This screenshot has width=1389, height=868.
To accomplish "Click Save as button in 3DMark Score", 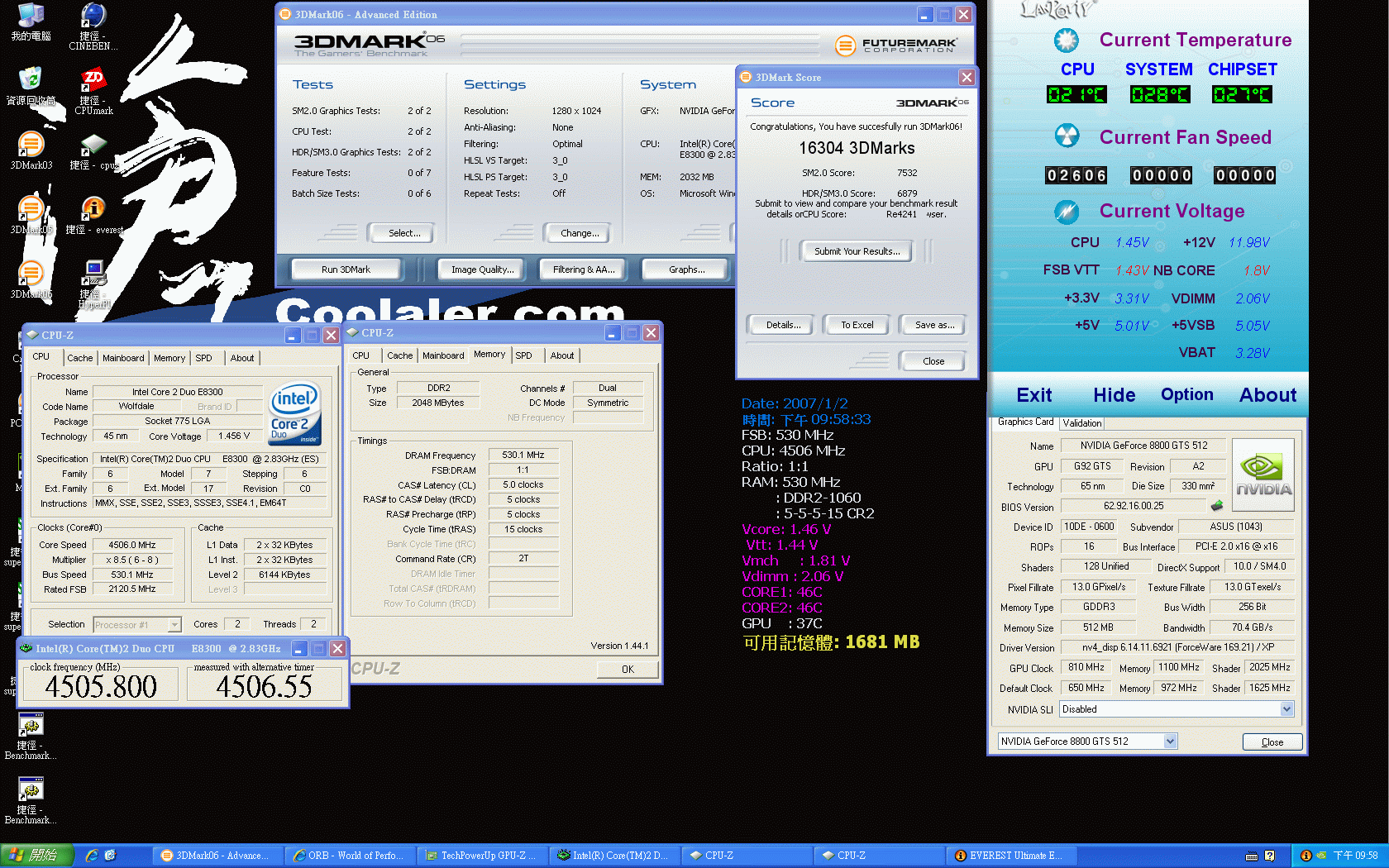I will point(934,325).
